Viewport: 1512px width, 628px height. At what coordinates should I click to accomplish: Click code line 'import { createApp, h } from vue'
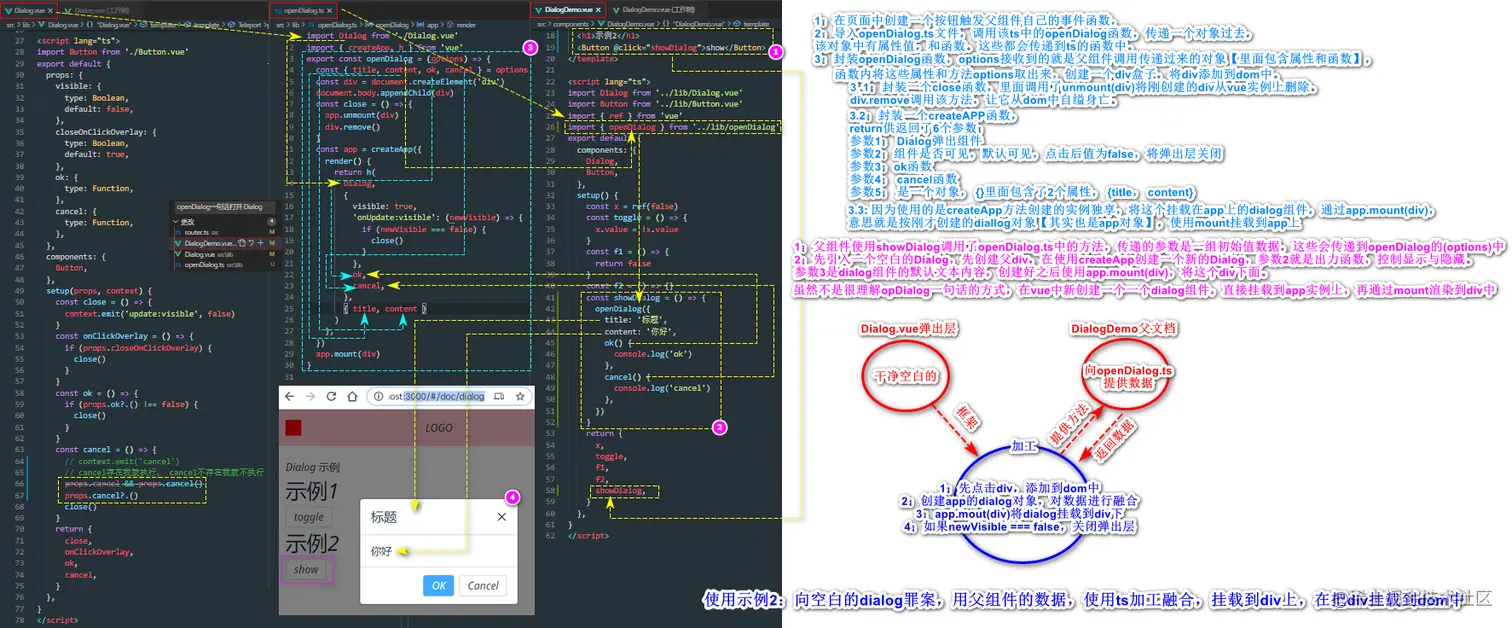384,47
